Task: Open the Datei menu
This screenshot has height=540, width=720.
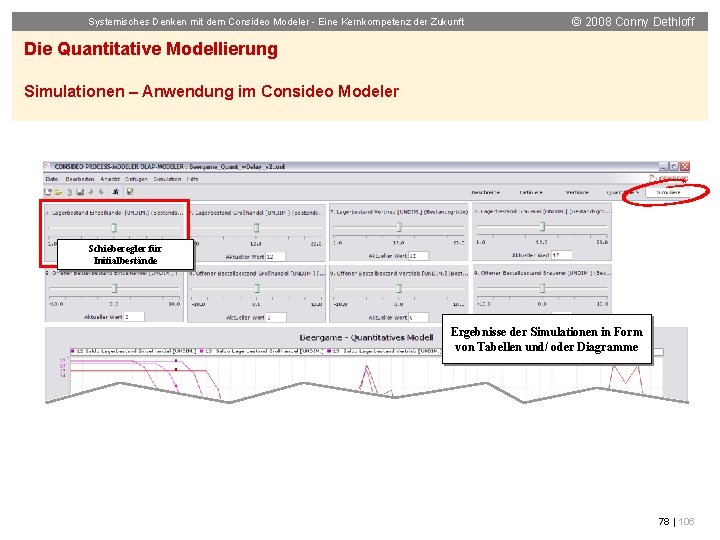Action: click(x=51, y=179)
